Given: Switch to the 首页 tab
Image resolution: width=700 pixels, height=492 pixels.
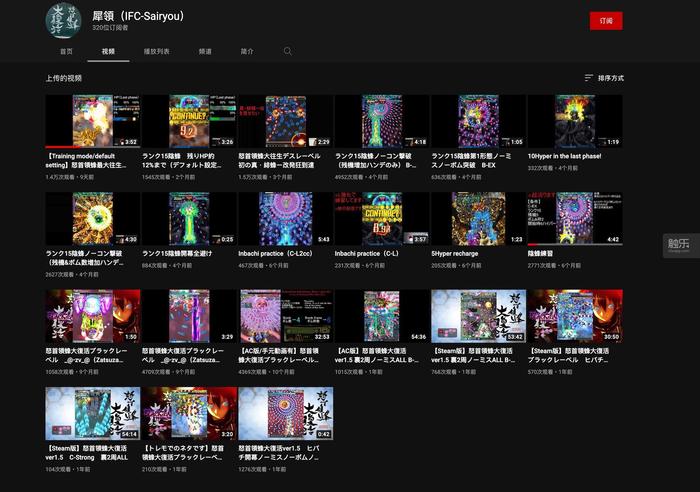Looking at the screenshot, I should pyautogui.click(x=67, y=51).
